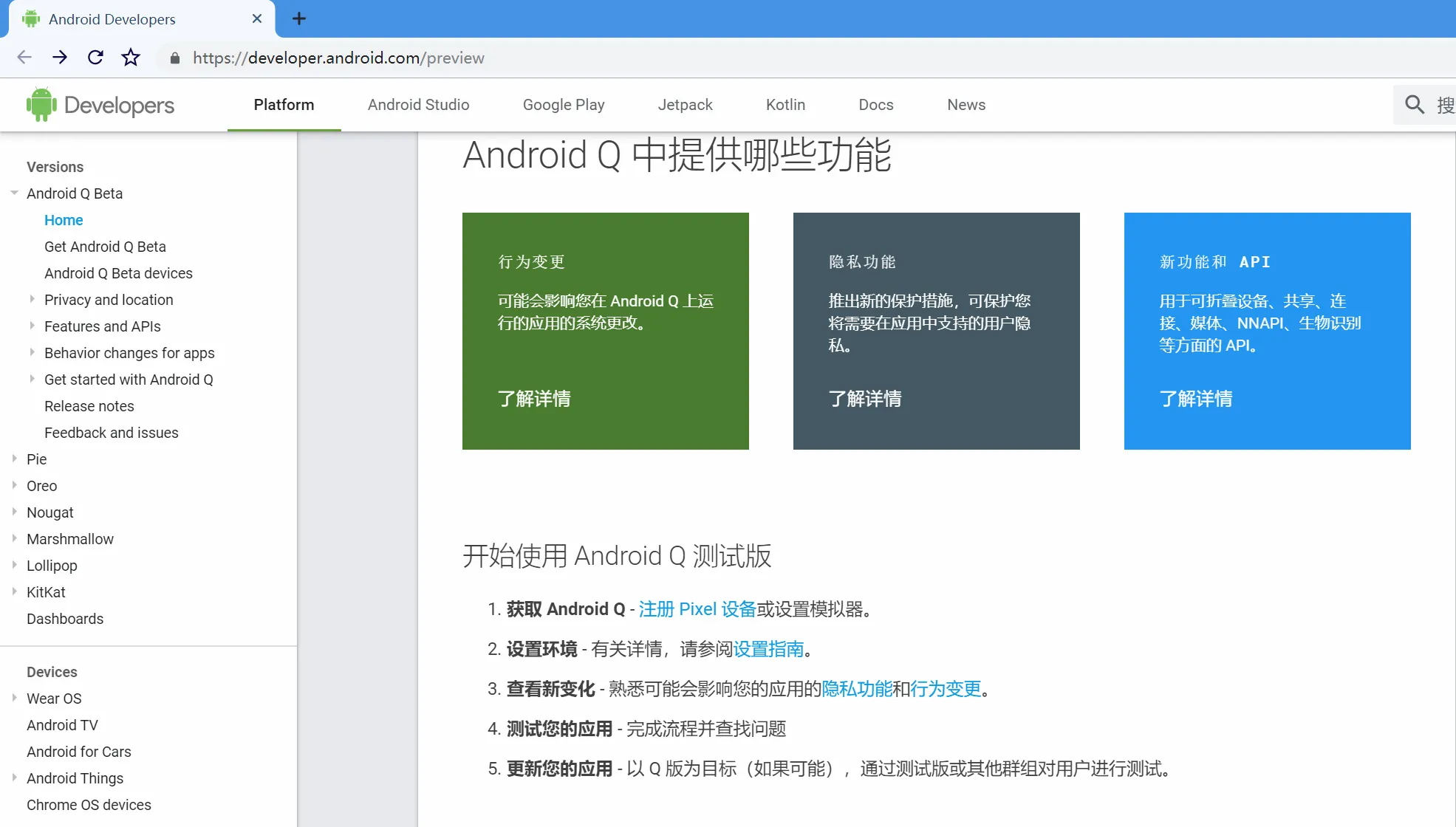Open the Google Play tab
Viewport: 1456px width, 827px height.
(x=564, y=105)
